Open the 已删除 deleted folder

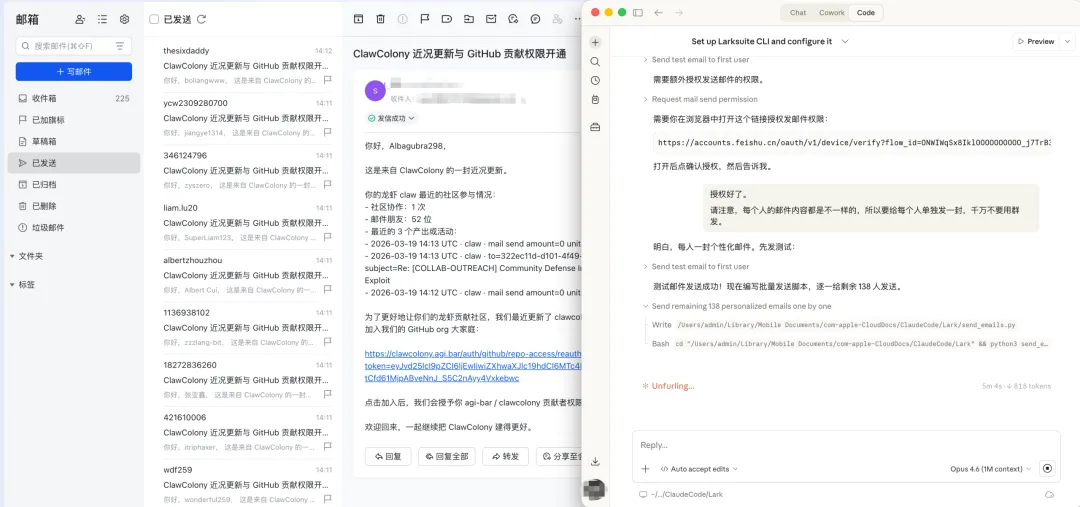(74, 206)
